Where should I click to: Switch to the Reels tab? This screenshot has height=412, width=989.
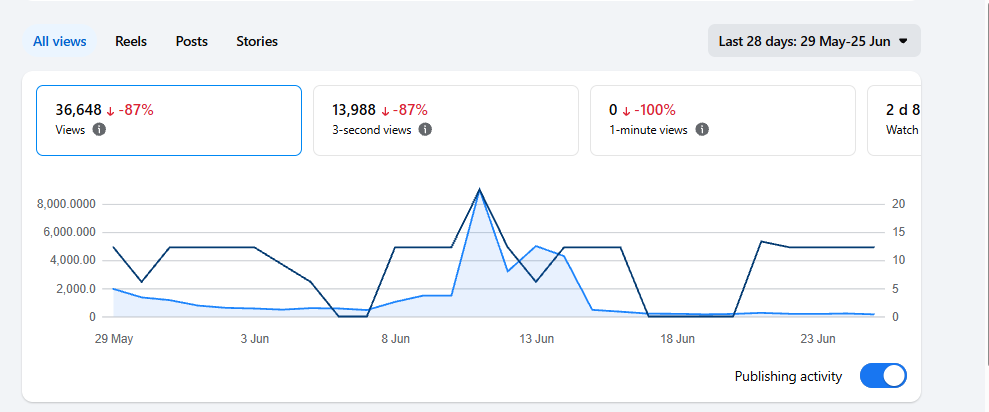point(131,42)
